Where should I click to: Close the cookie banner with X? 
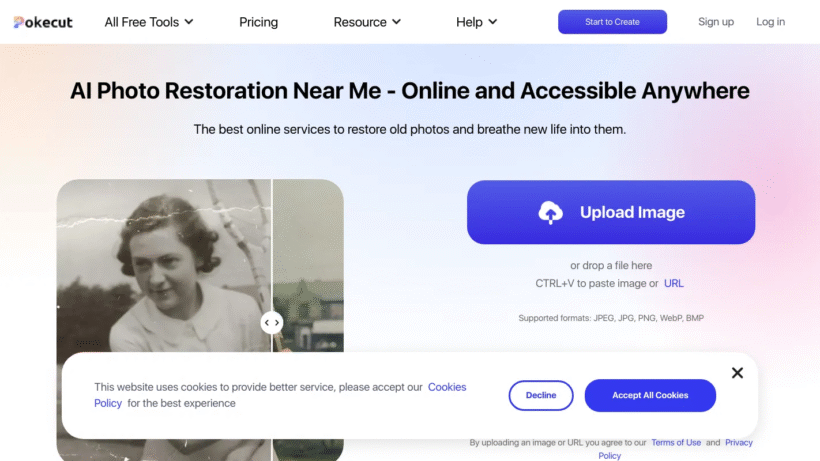[x=737, y=373]
